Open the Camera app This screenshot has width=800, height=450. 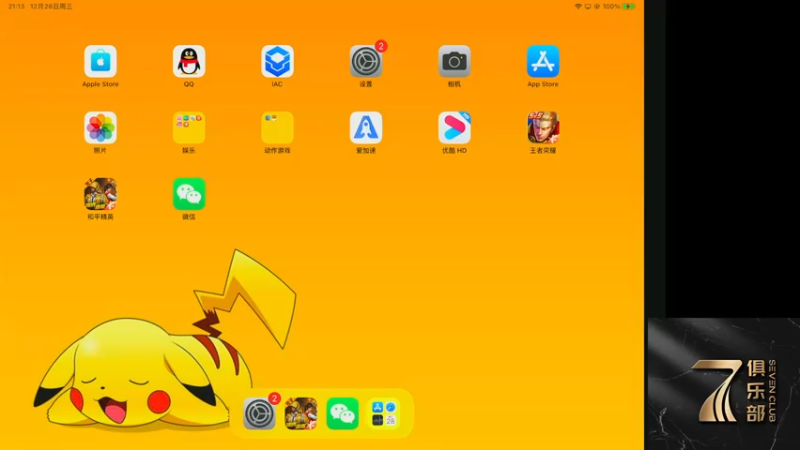pyautogui.click(x=454, y=61)
